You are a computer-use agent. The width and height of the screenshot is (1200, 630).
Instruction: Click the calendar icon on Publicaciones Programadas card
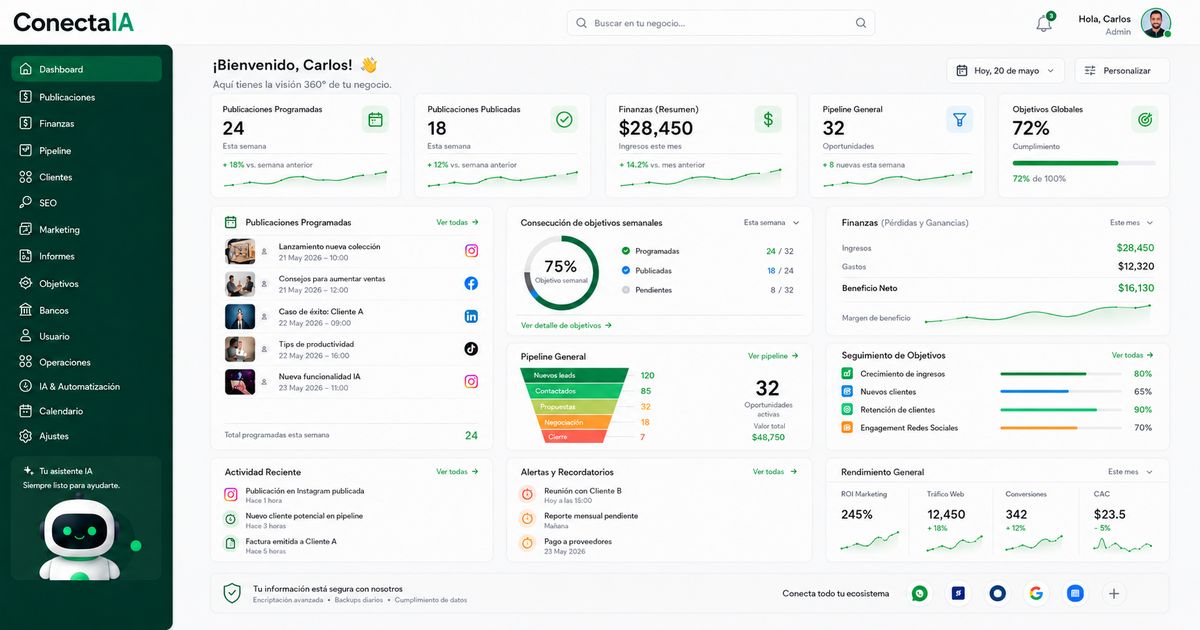[x=375, y=120]
